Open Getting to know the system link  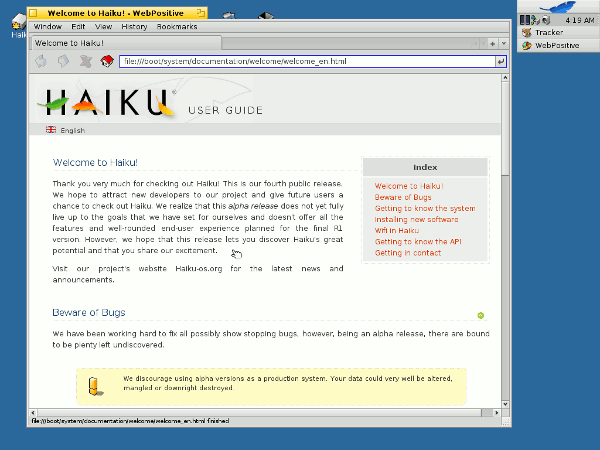click(x=425, y=208)
